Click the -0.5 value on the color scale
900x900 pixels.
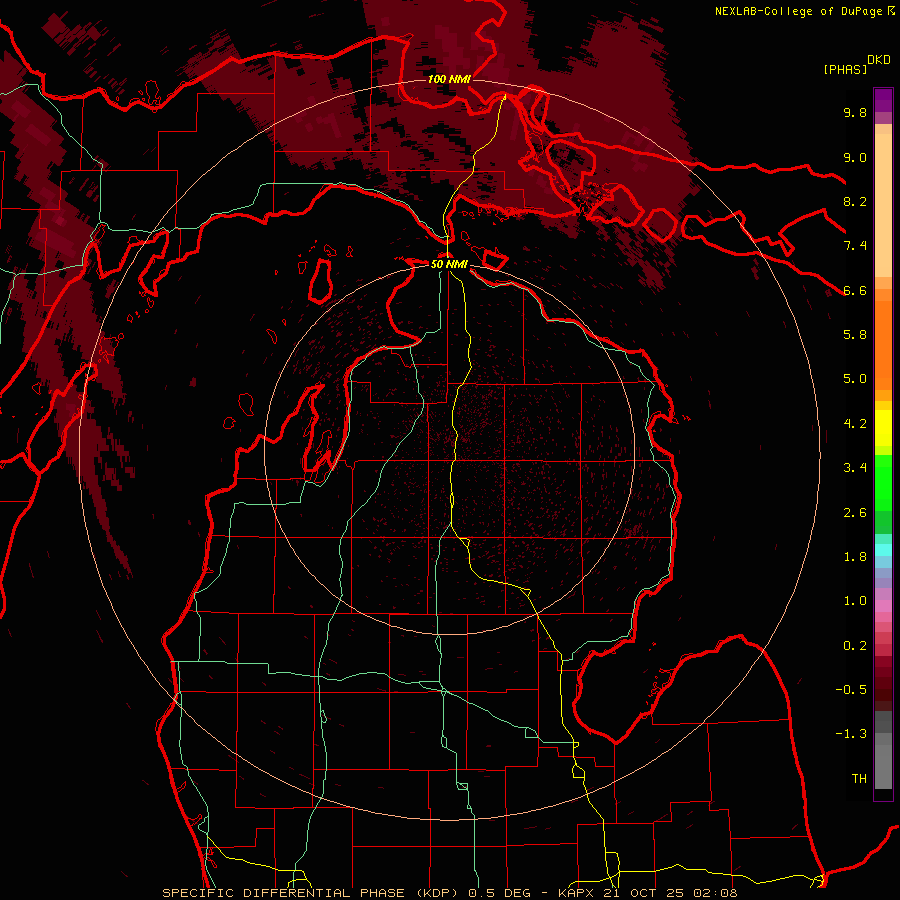[x=851, y=690]
